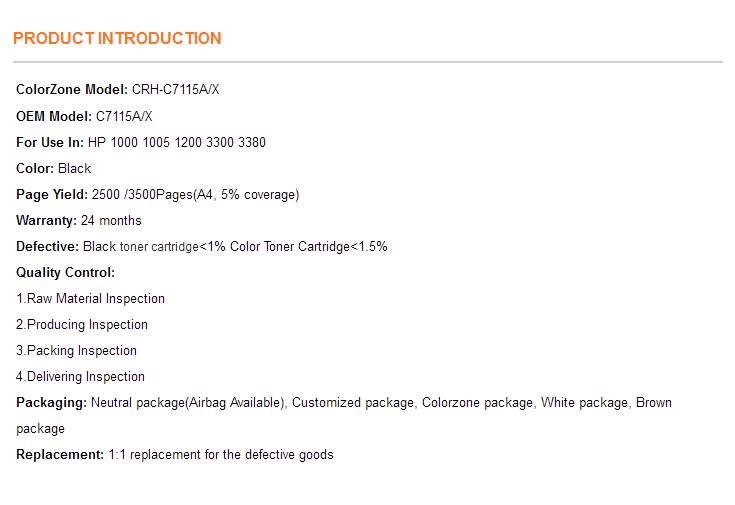Click the For Use In label
The width and height of the screenshot is (735, 505).
click(x=50, y=142)
